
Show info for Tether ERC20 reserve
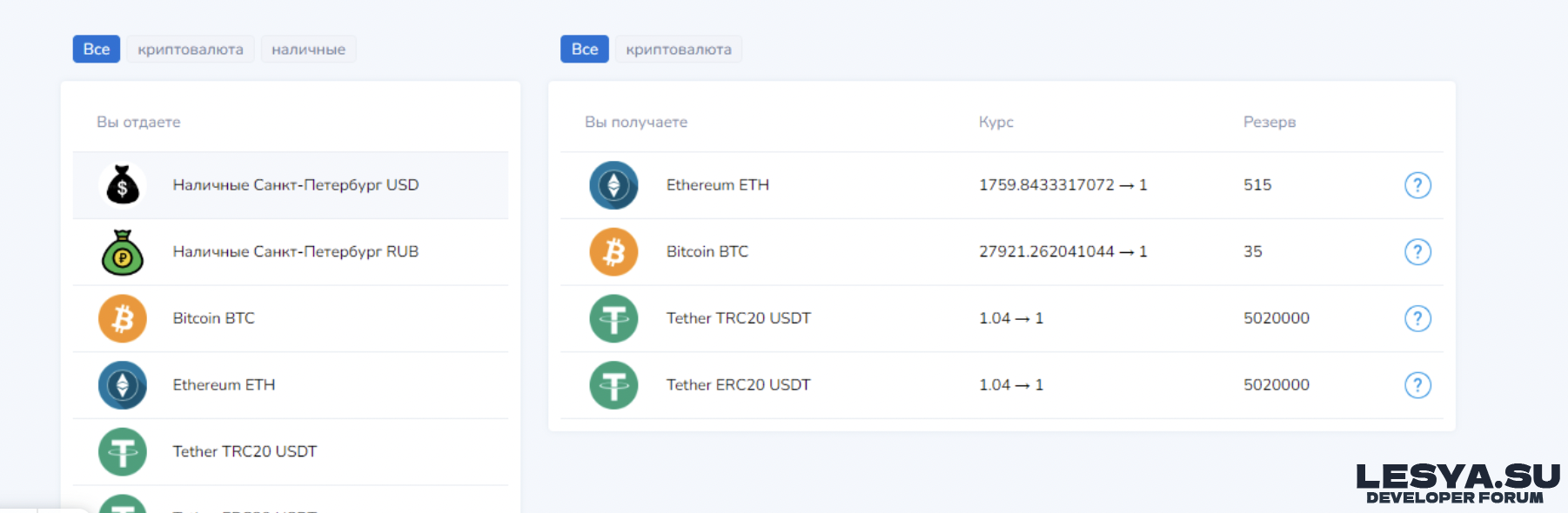click(1417, 385)
